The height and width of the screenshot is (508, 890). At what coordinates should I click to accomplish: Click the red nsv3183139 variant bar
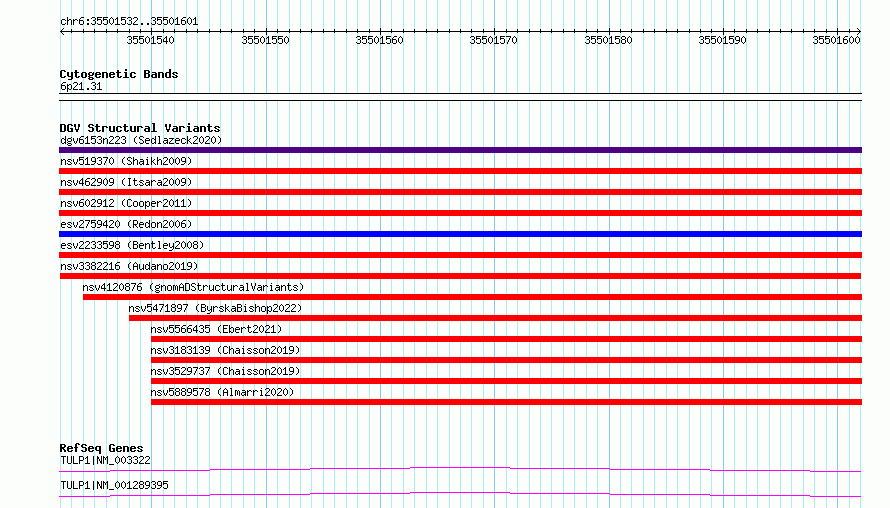pyautogui.click(x=506, y=360)
